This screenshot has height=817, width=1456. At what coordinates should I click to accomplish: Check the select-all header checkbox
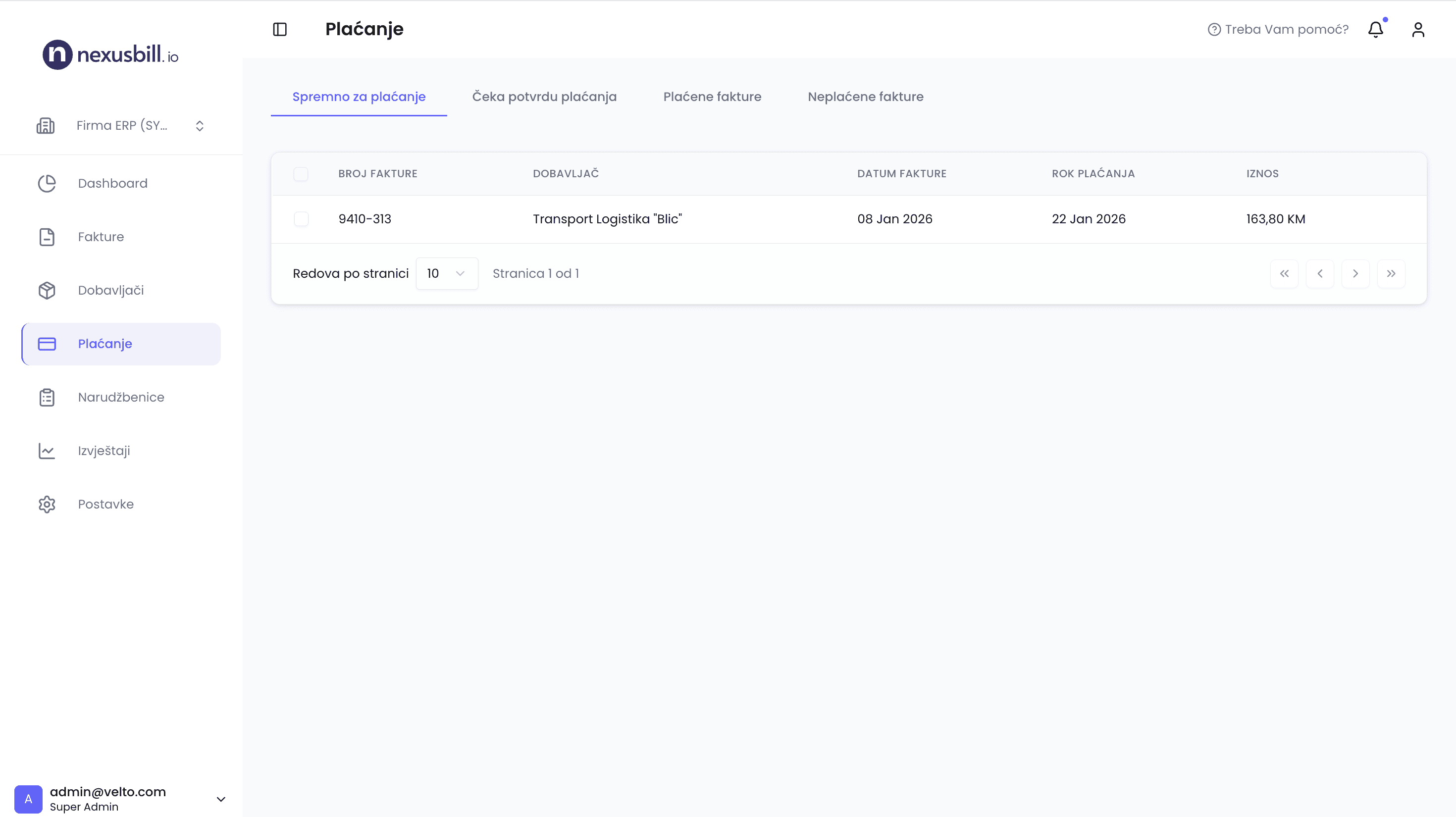[301, 174]
